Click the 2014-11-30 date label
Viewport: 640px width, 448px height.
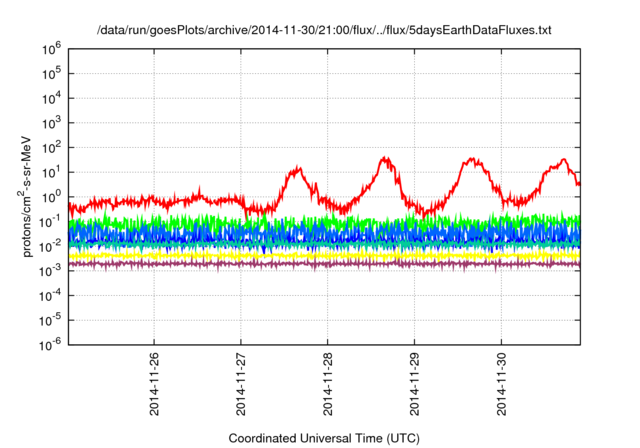(x=502, y=384)
